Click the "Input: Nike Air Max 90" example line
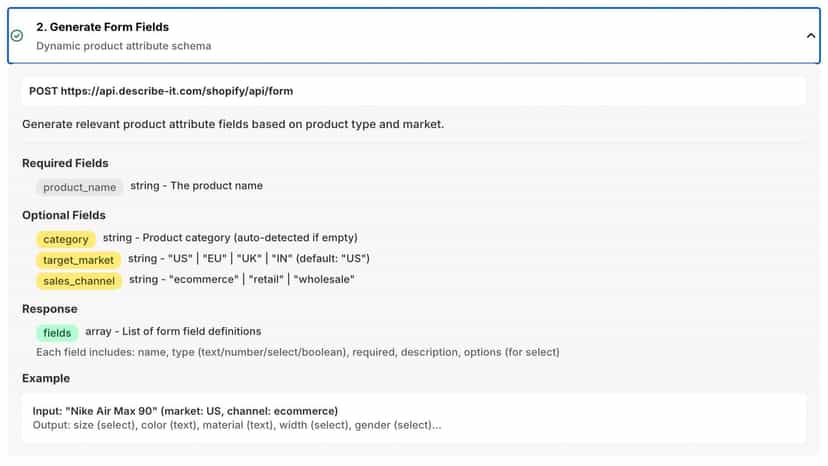Screen dimensions: 828x466 tap(185, 411)
